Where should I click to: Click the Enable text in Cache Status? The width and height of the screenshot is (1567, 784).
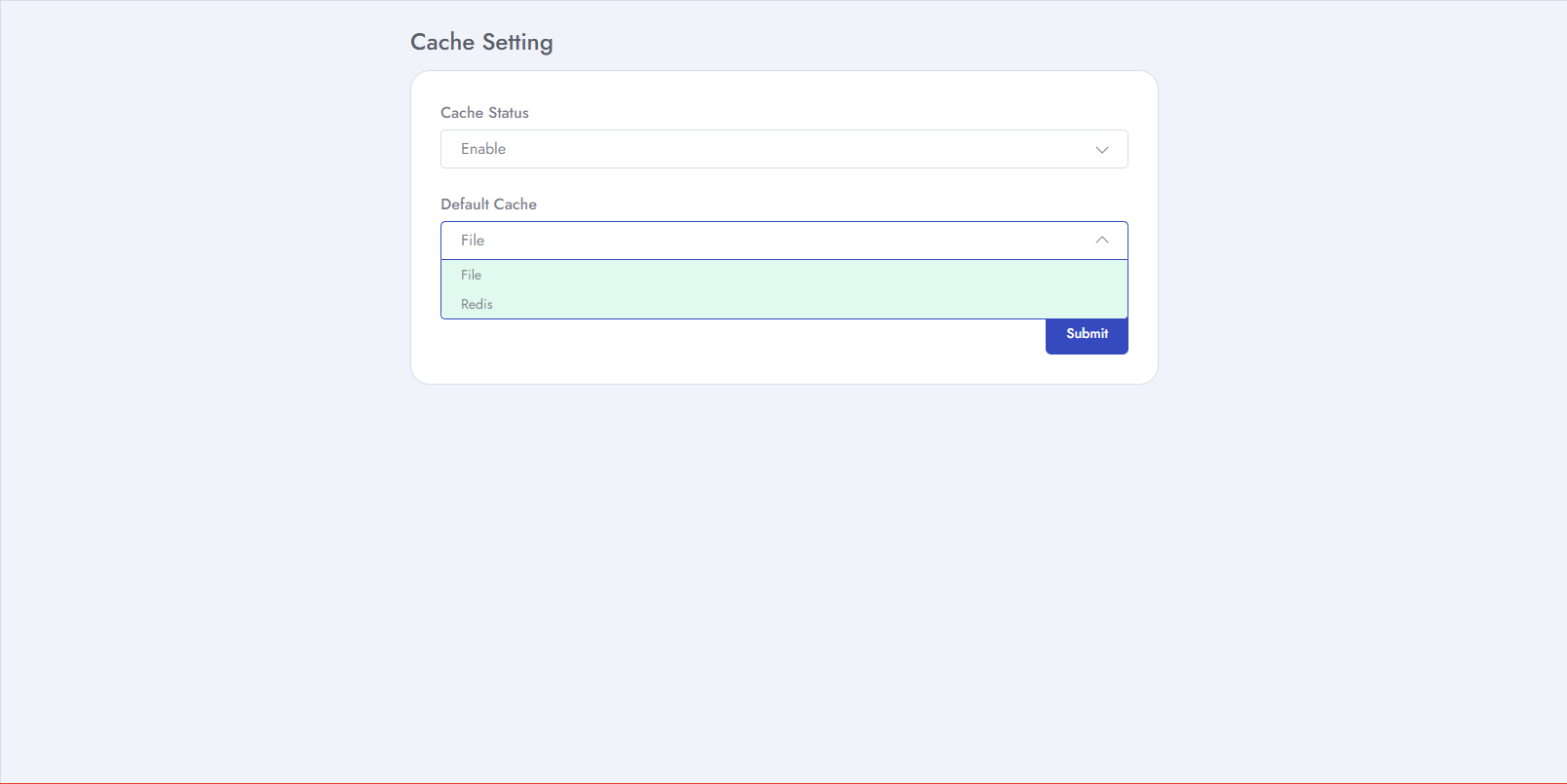tap(483, 149)
